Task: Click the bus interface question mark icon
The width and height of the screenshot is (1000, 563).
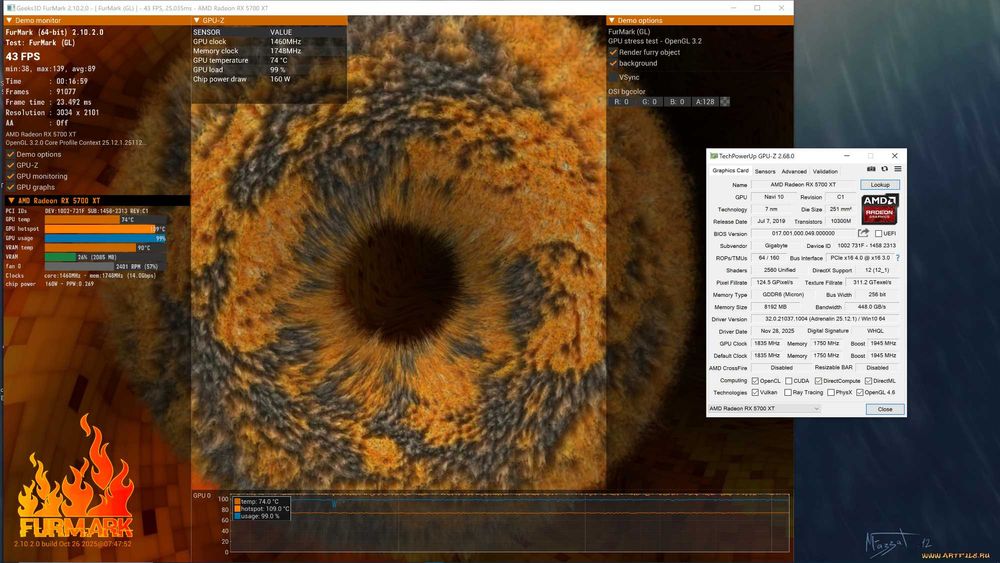Action: [x=897, y=258]
